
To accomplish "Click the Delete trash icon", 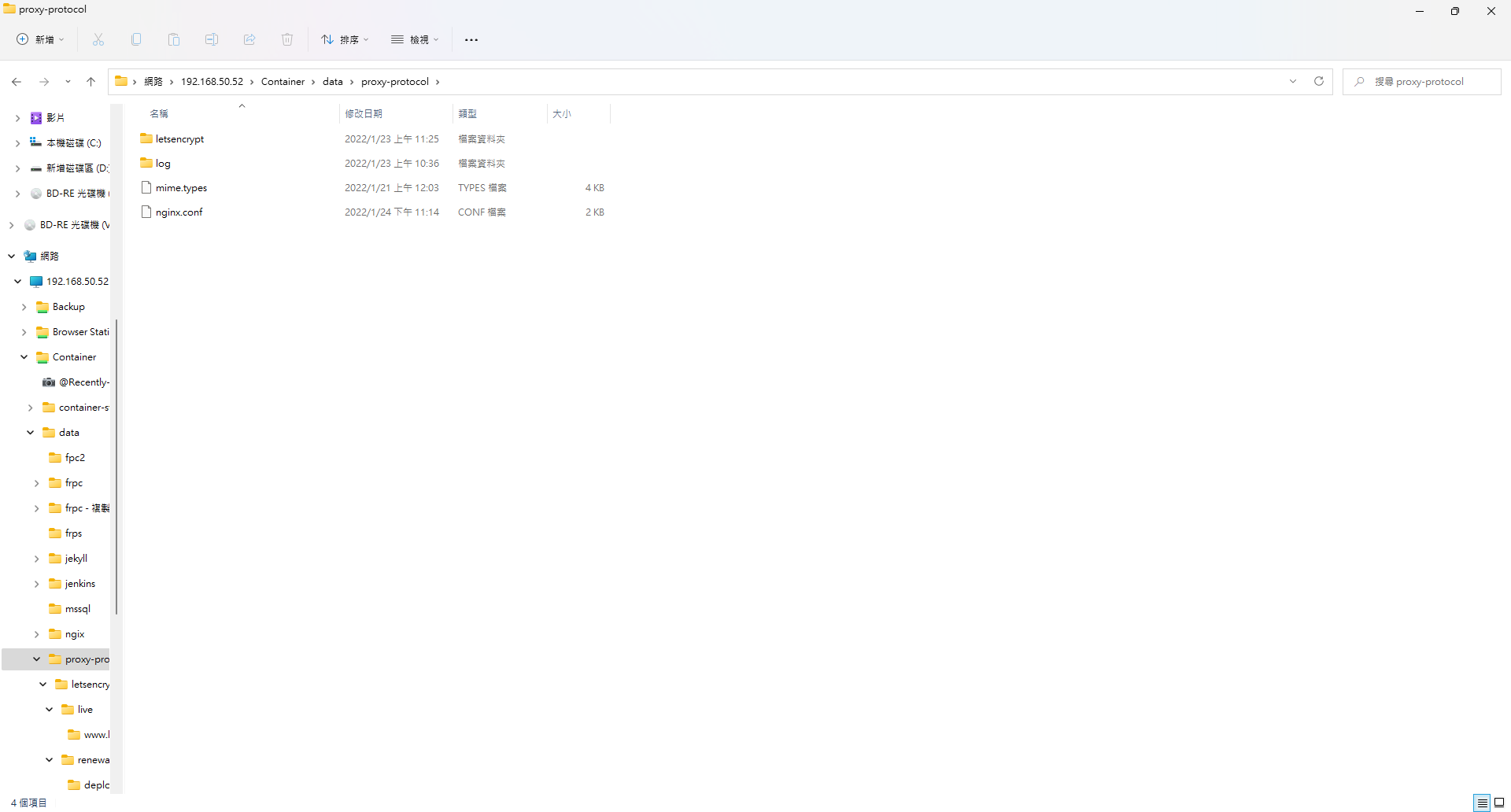I will 287,39.
